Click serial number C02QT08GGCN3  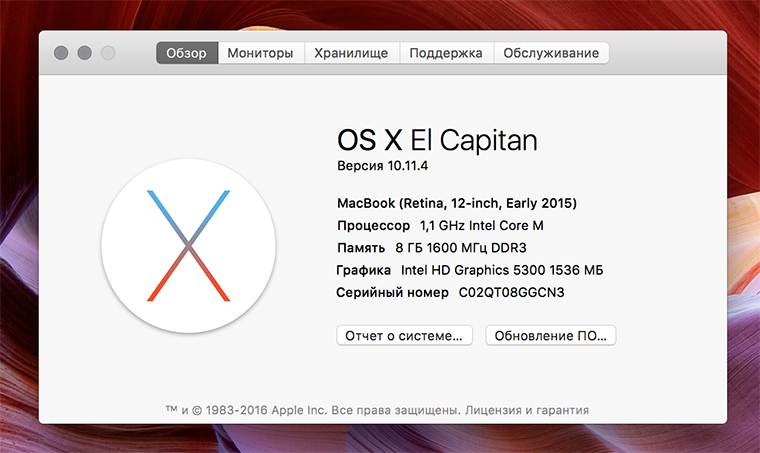pyautogui.click(x=511, y=292)
